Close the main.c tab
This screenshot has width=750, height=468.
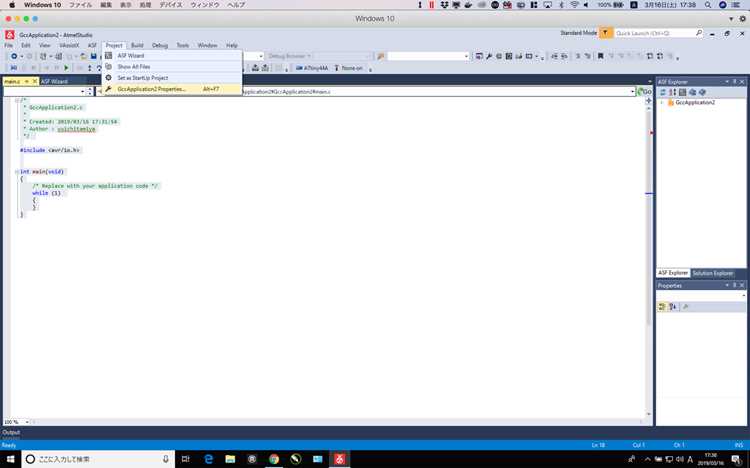click(34, 81)
